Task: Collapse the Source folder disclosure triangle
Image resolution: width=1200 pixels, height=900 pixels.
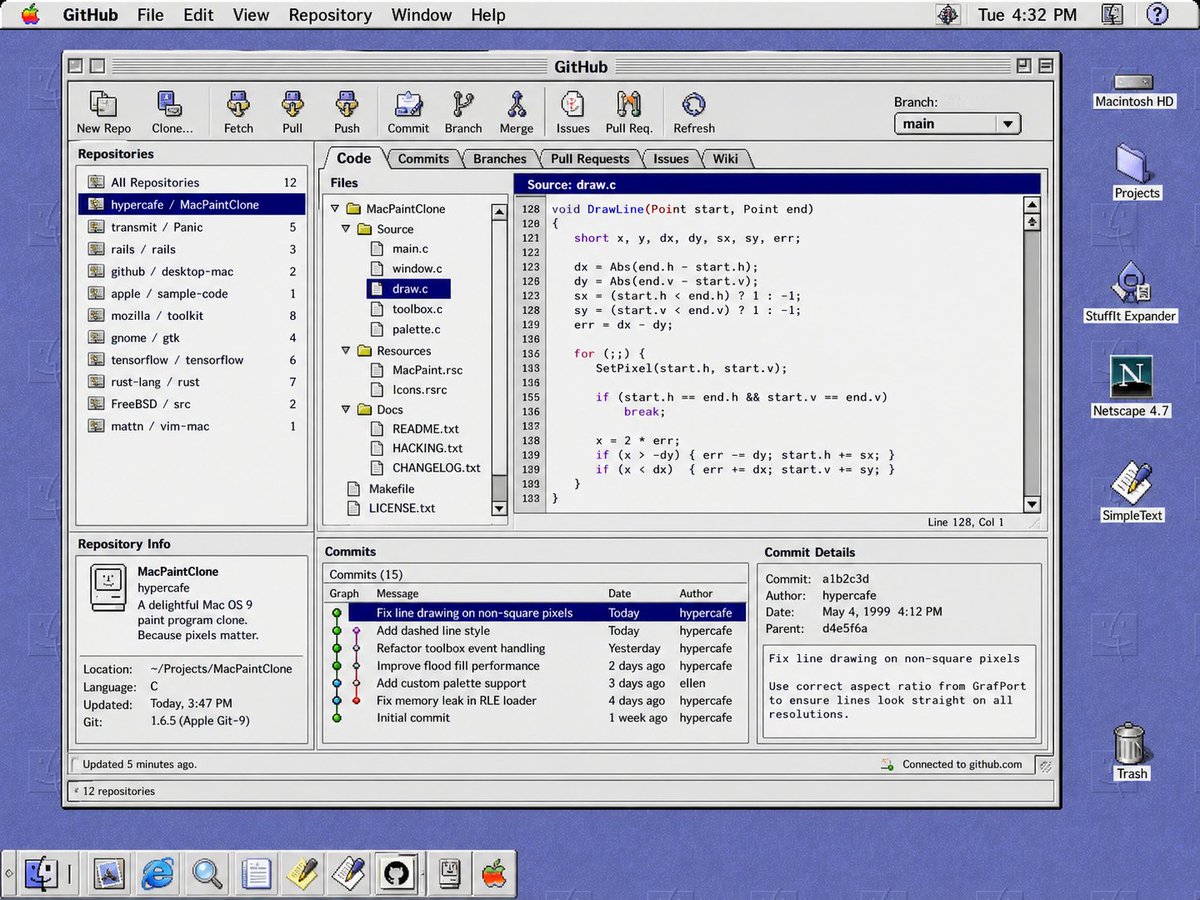Action: coord(346,229)
